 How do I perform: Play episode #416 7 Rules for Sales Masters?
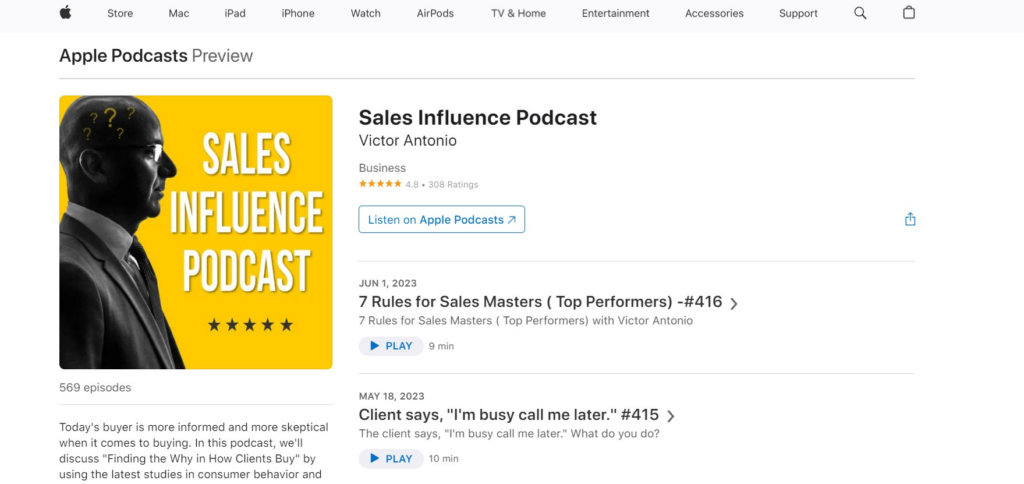(x=391, y=346)
